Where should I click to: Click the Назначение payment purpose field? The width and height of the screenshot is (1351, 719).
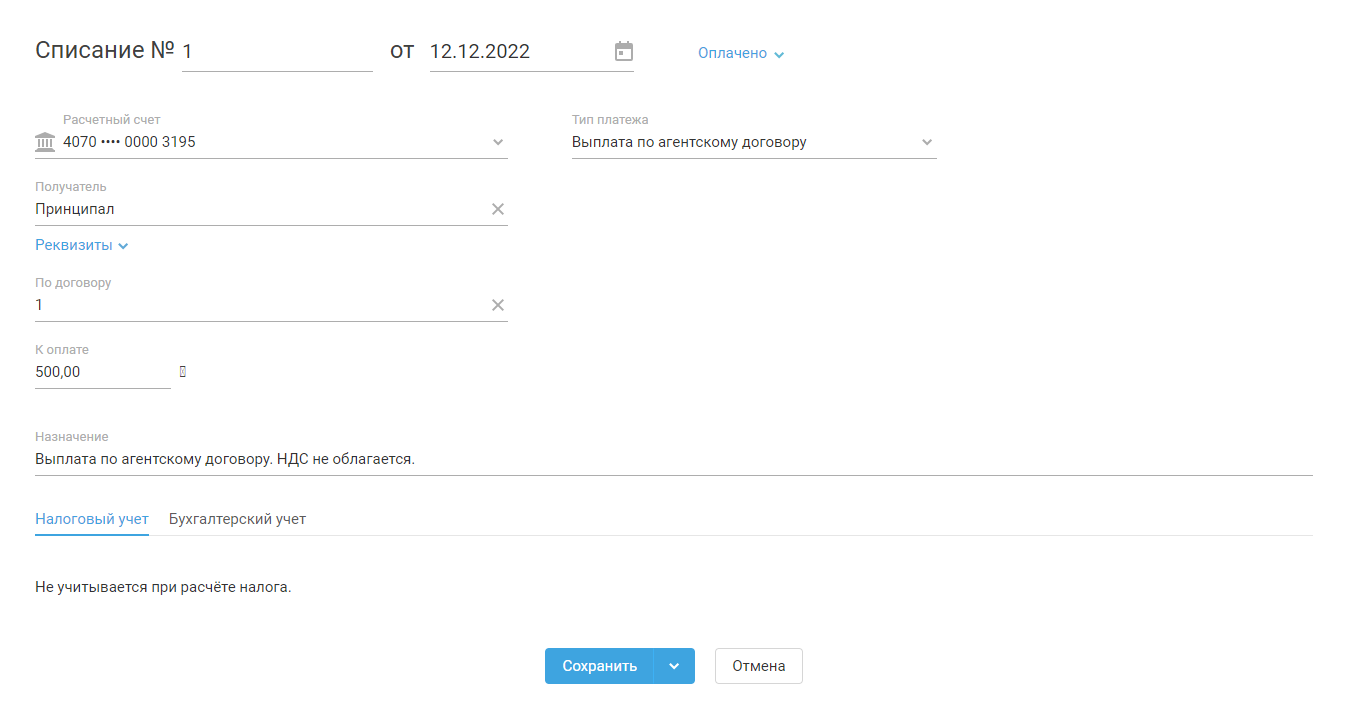pos(674,460)
